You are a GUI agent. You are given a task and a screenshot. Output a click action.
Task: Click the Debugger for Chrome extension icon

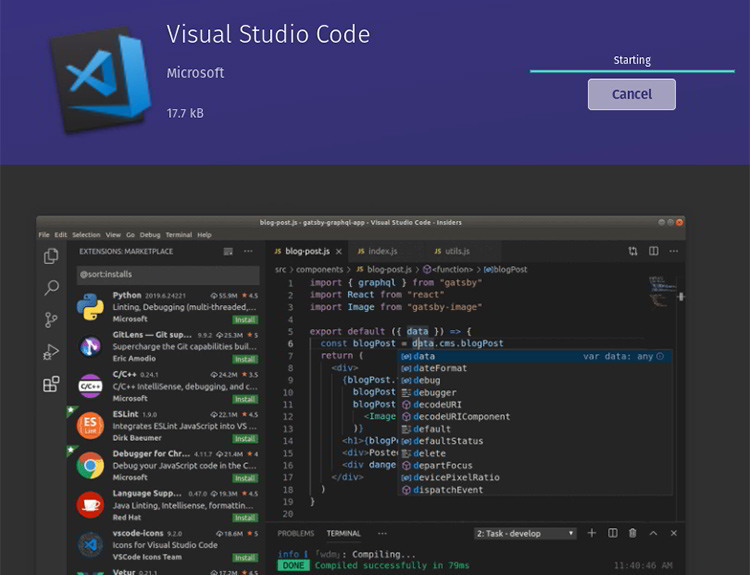click(x=90, y=465)
